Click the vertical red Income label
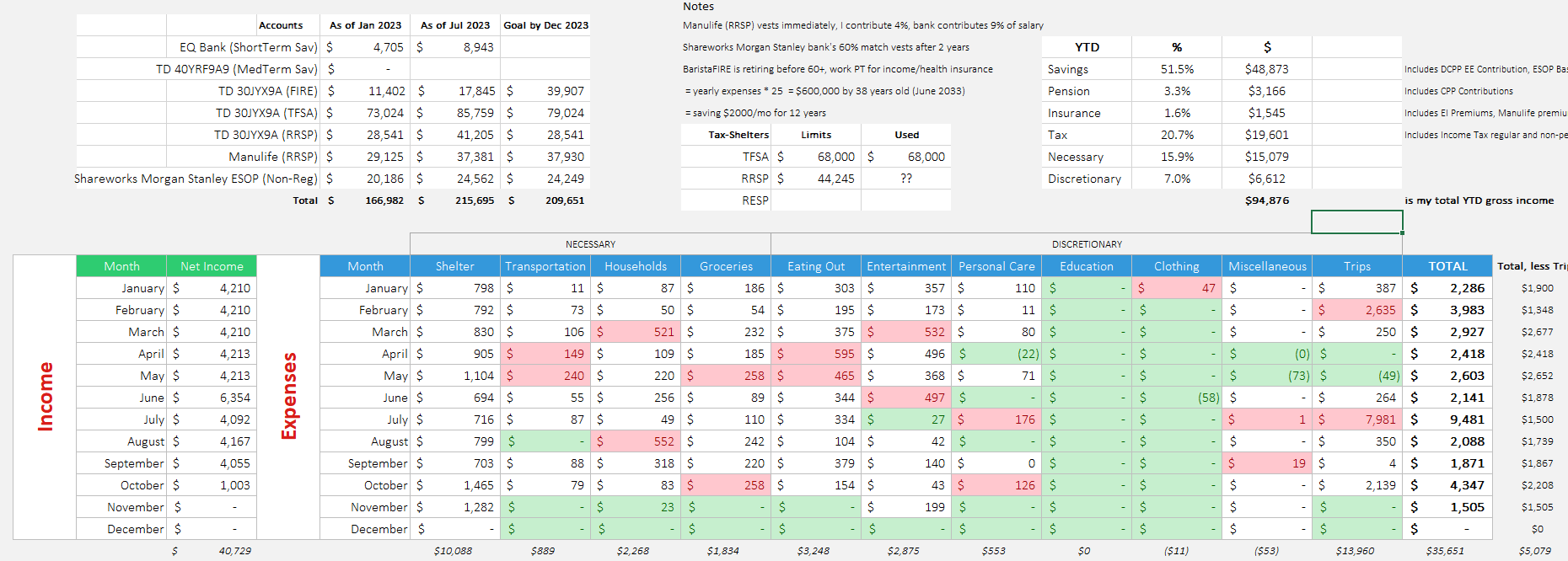This screenshot has width=1568, height=561. coord(46,397)
